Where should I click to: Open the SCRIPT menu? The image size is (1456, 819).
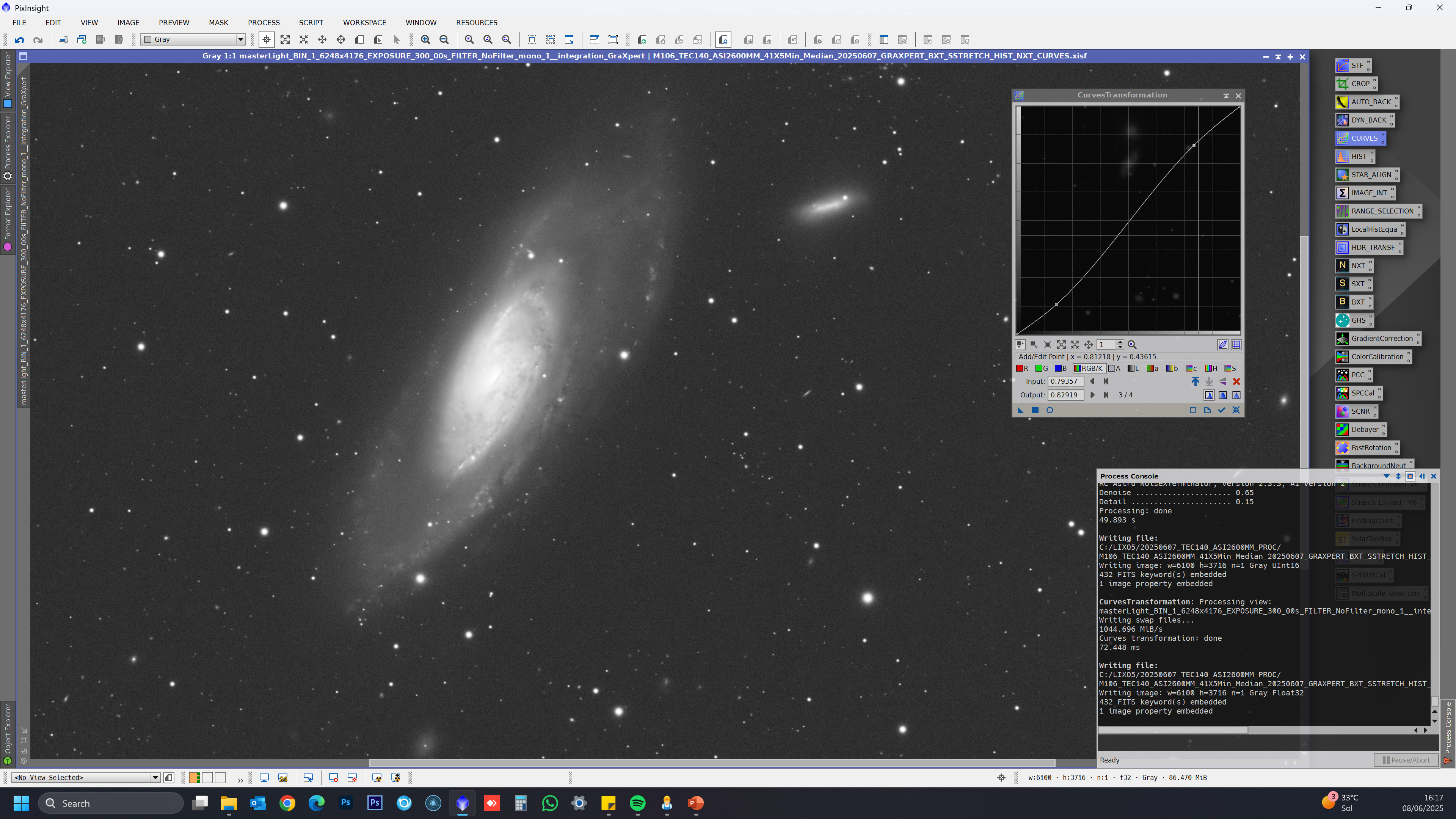click(311, 23)
